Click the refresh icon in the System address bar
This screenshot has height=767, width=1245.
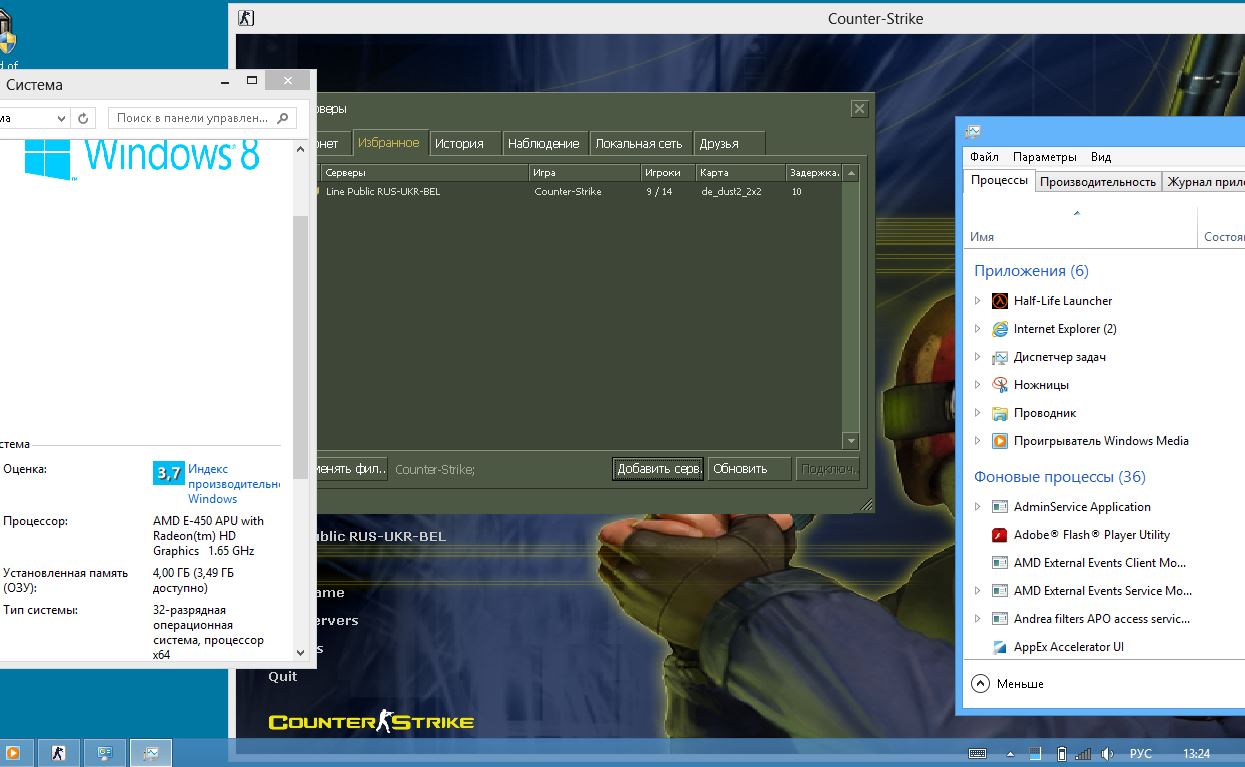coord(84,118)
